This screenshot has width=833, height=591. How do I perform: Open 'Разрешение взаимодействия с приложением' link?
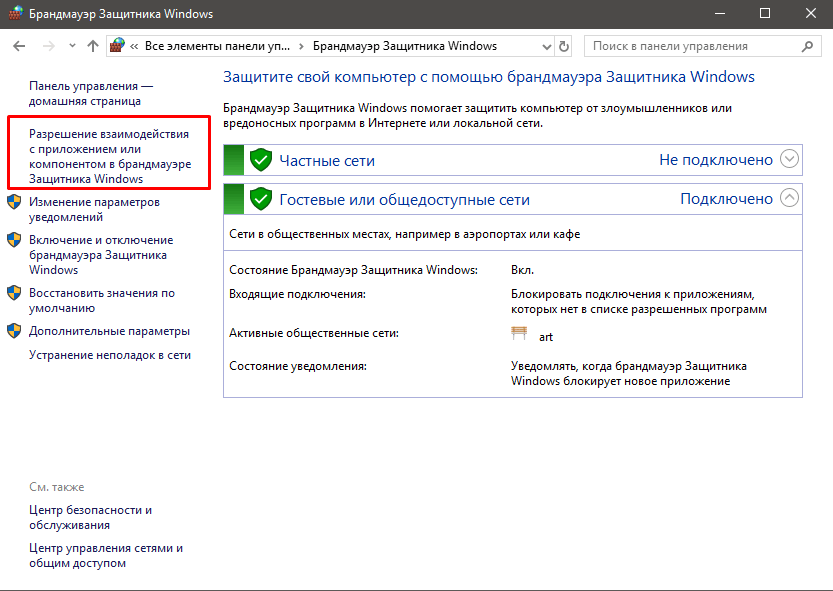110,156
